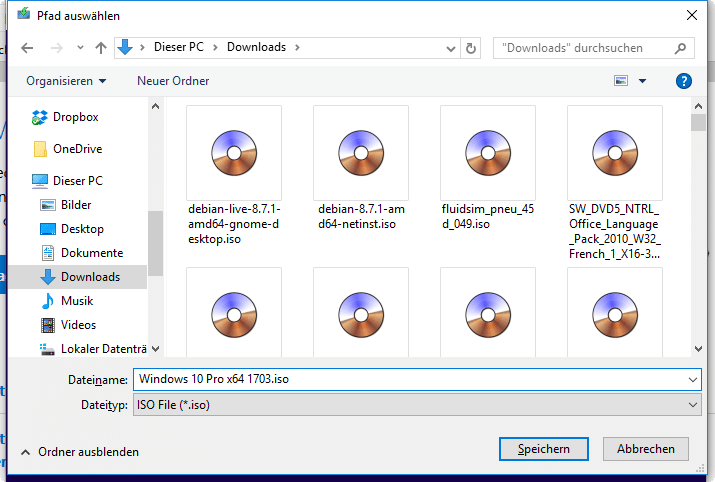
Task: Click the Desktop icon in sidebar
Action: 48,229
